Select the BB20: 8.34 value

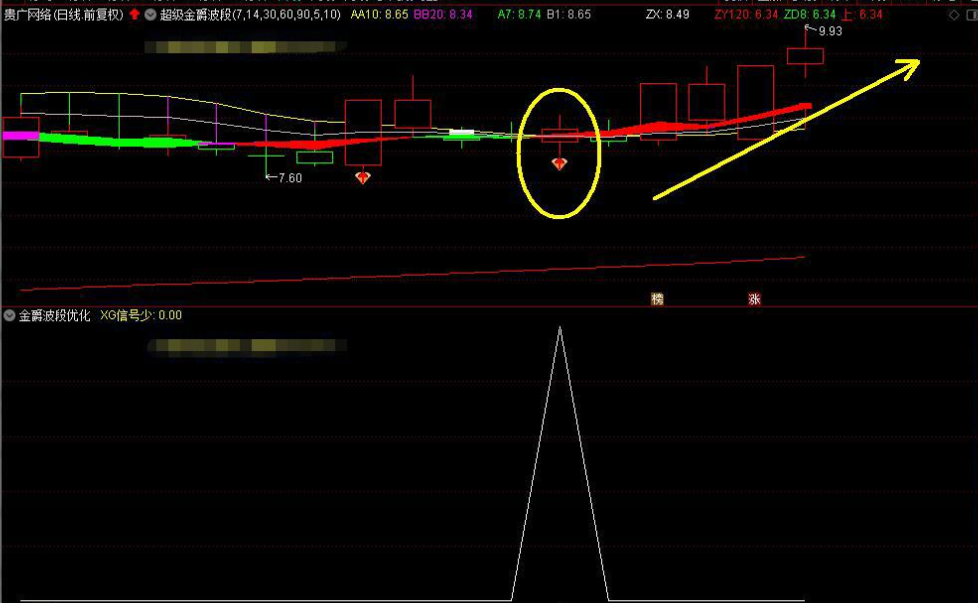point(443,14)
